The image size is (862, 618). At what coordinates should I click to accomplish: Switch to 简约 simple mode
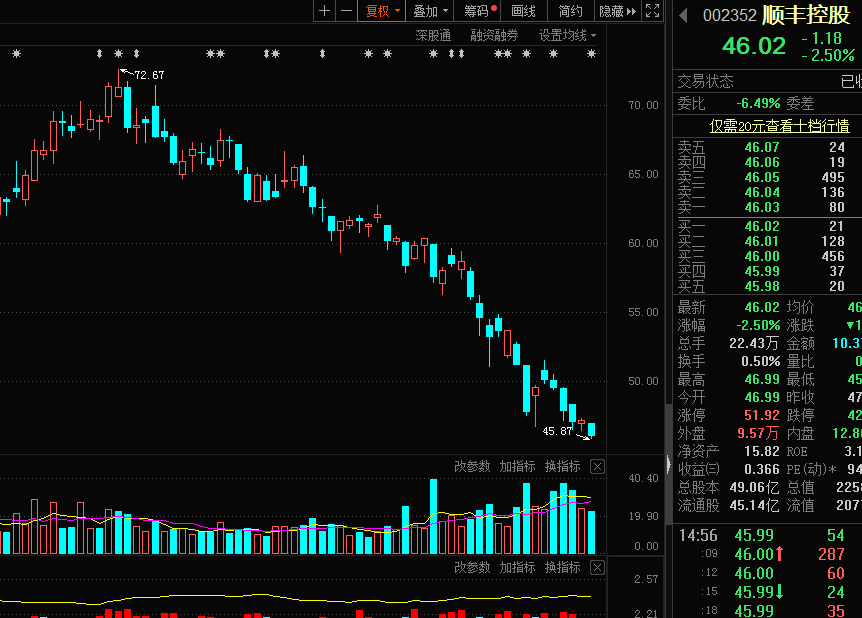coord(570,10)
